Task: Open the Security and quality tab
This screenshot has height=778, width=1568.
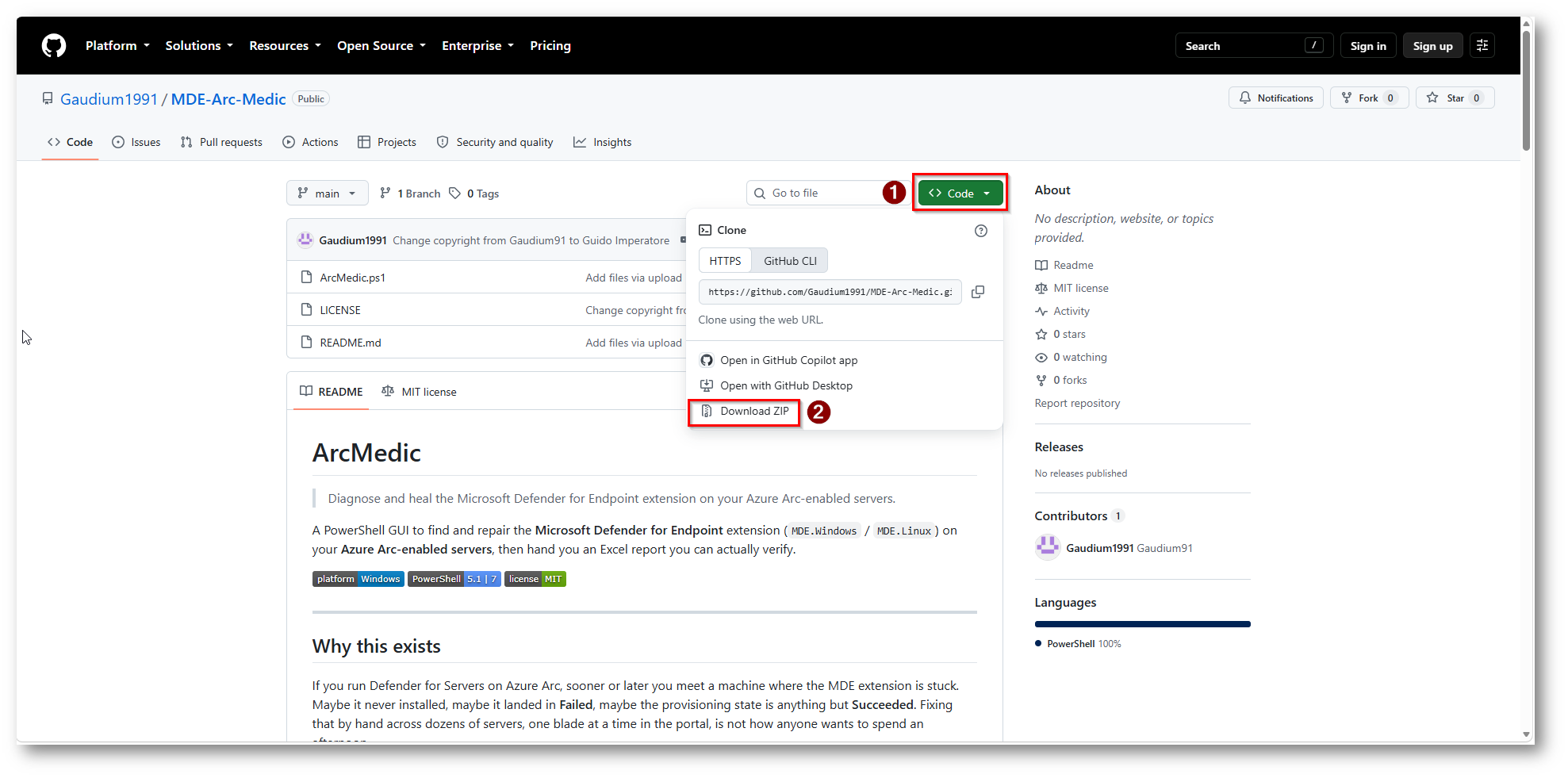Action: coord(495,142)
